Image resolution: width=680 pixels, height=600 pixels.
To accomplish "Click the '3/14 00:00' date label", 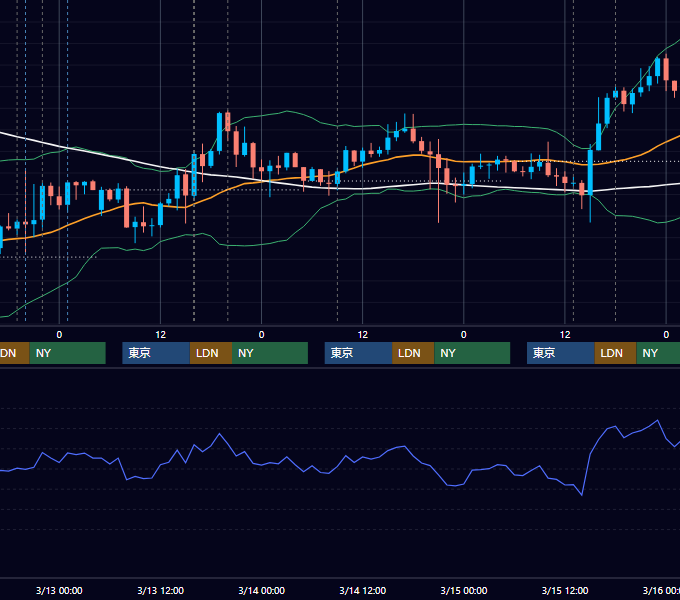I will click(262, 590).
